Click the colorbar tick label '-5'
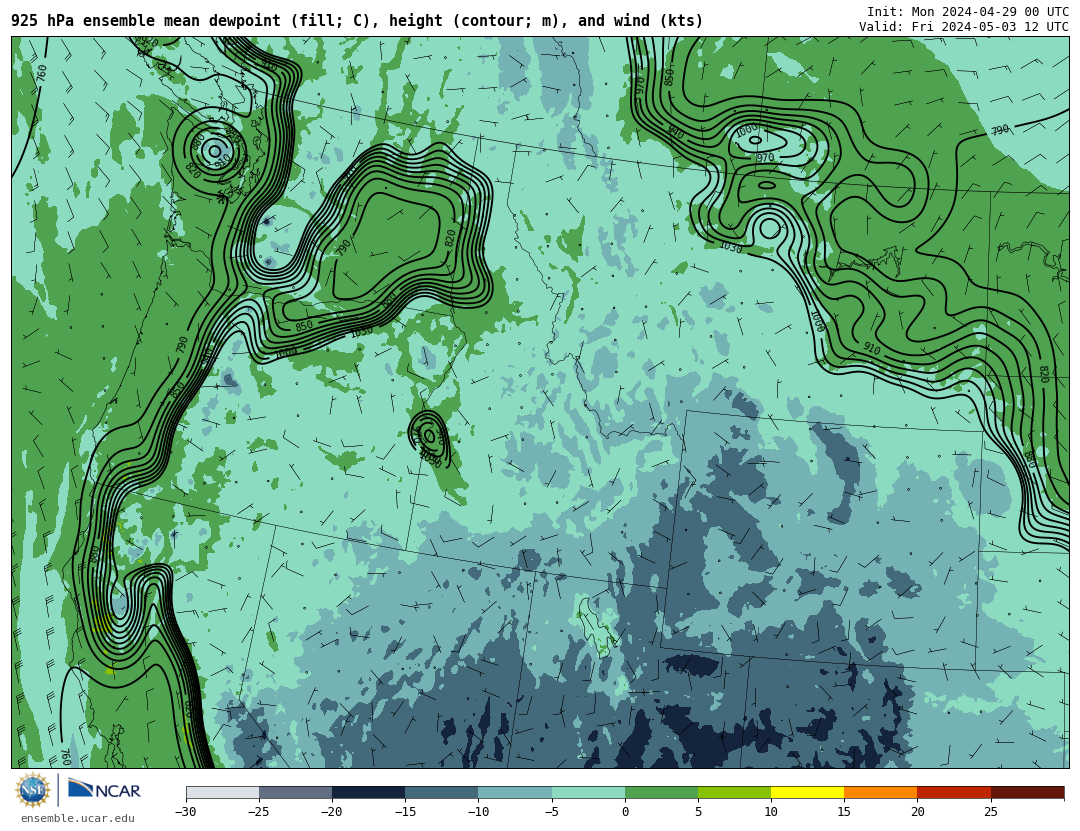 click(x=551, y=812)
